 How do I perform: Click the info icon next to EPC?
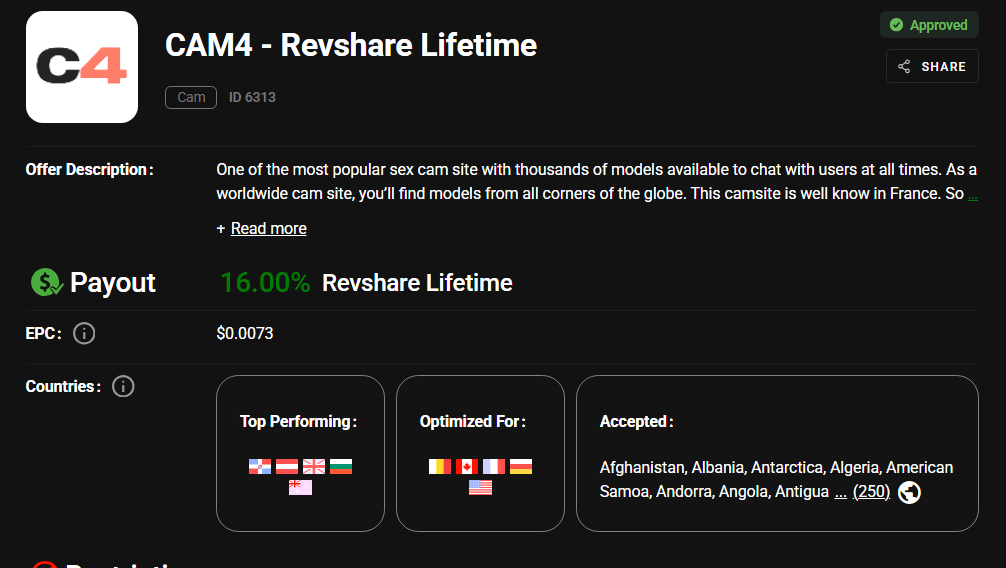84,334
